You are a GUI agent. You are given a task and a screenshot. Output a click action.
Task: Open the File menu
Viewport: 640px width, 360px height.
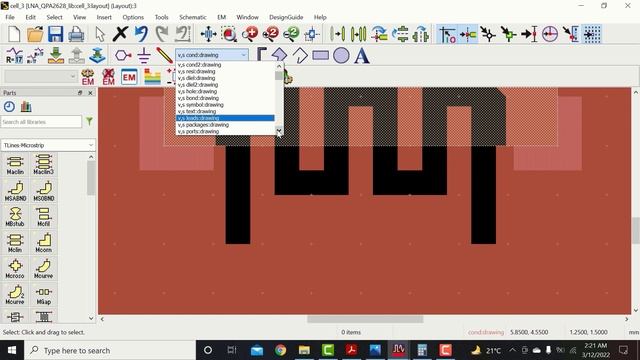[10, 17]
